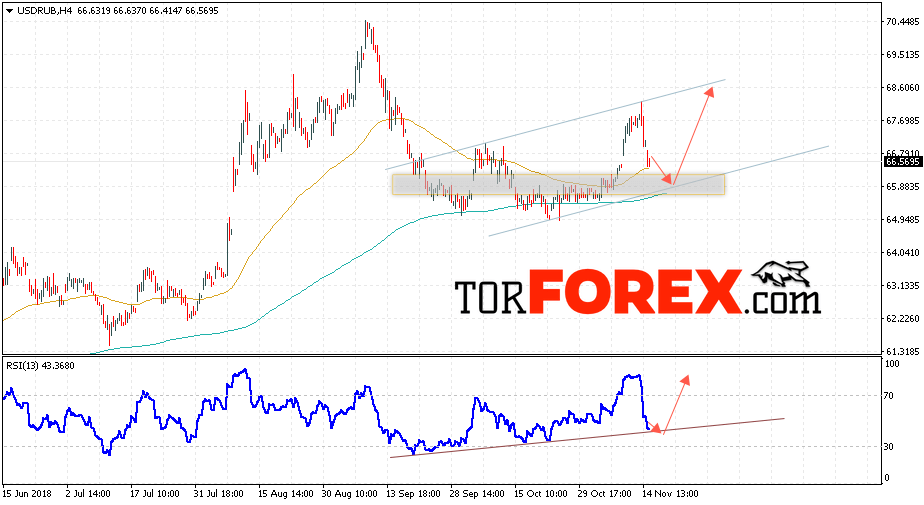Open the chart menu triangle beside USDRUB,H4
The width and height of the screenshot is (924, 505).
click(x=9, y=11)
